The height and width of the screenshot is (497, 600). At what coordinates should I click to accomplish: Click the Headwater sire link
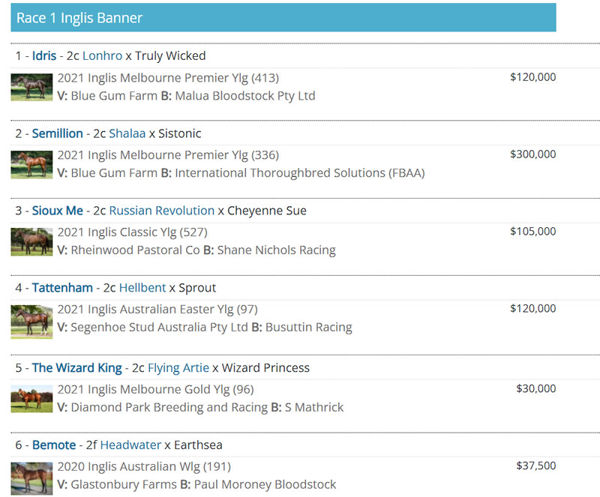click(130, 445)
